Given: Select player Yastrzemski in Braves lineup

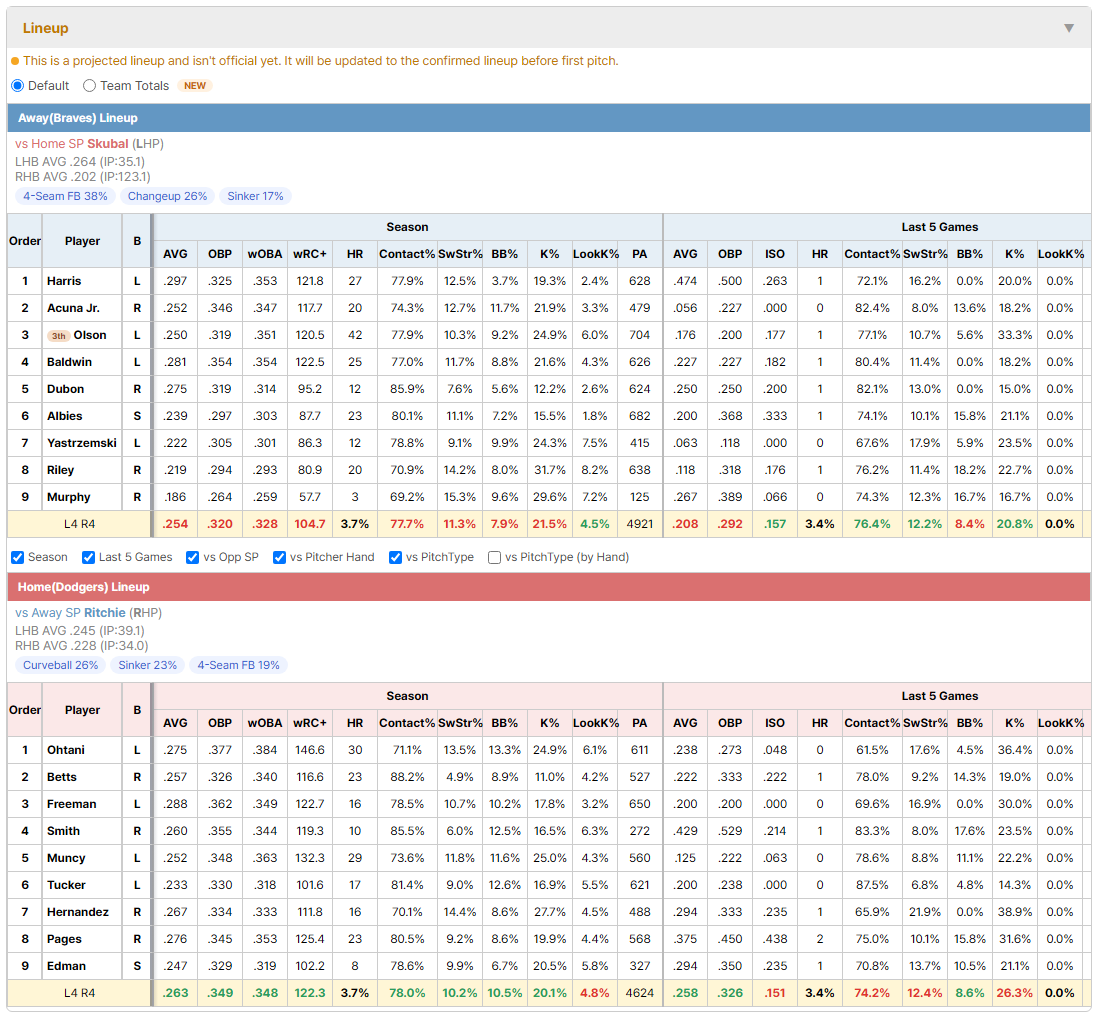Looking at the screenshot, I should coord(82,443).
